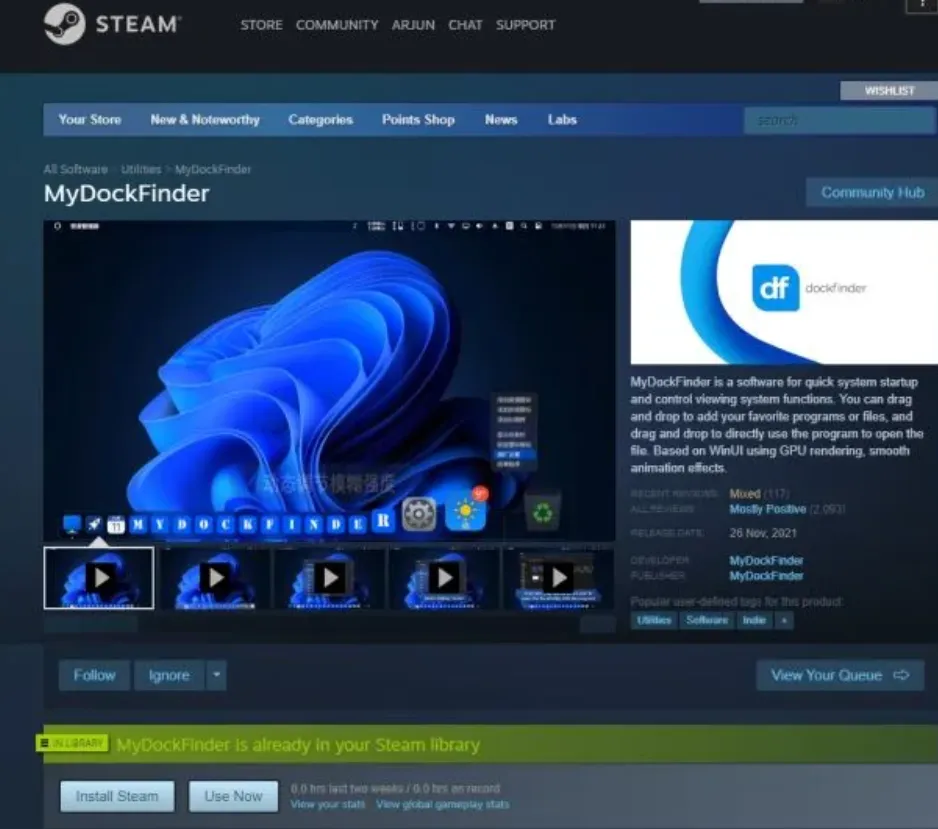Click the launchpad rocket dock icon in video
The height and width of the screenshot is (829, 938).
click(x=94, y=525)
